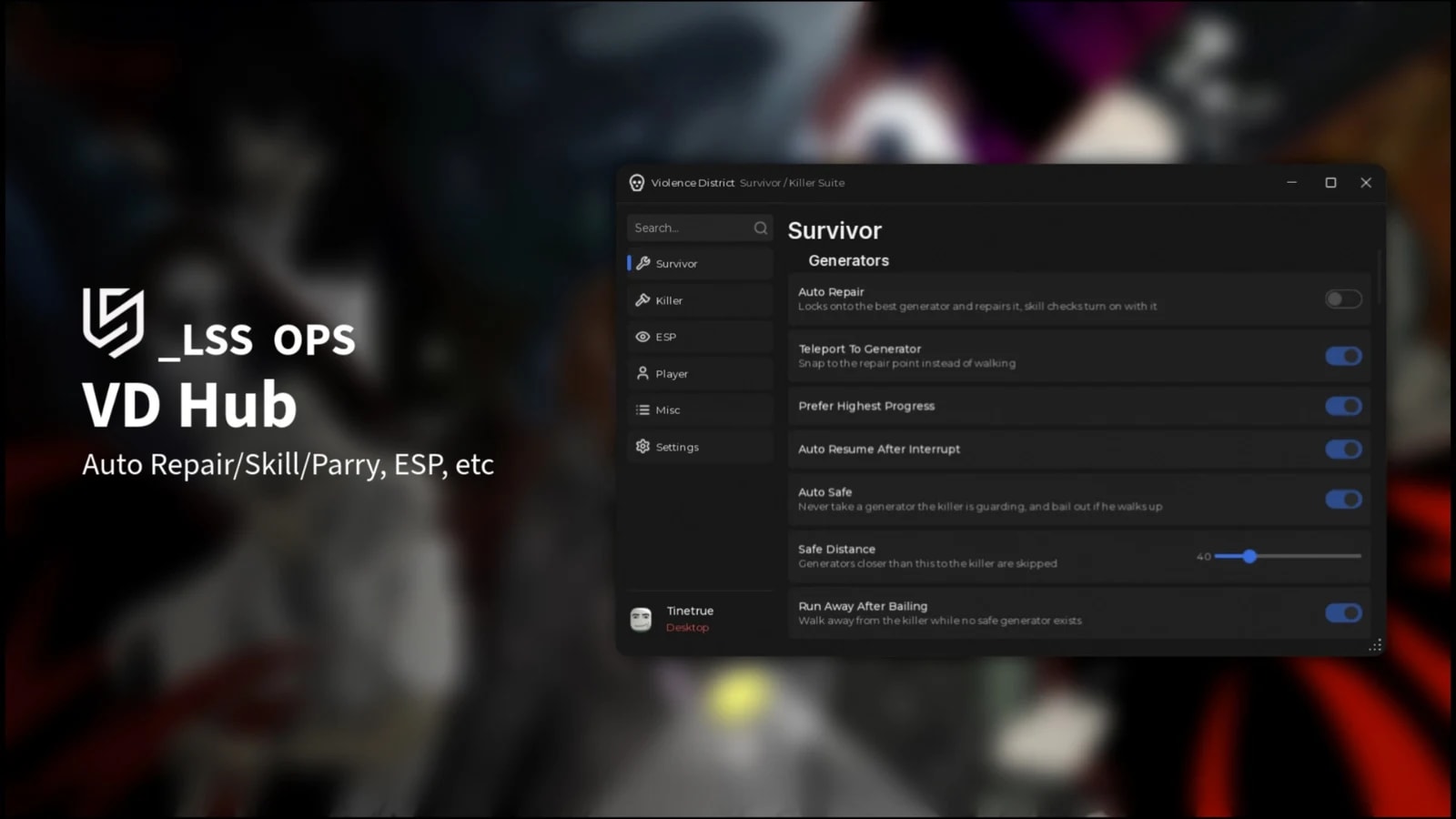This screenshot has width=1456, height=819.
Task: Click the Survivor page title
Action: click(x=834, y=230)
